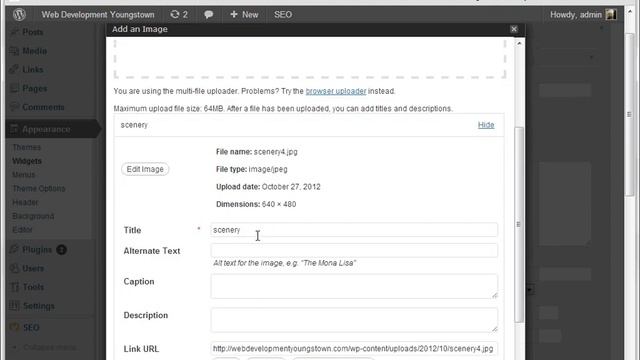Open Editor under Appearance

tap(22, 230)
